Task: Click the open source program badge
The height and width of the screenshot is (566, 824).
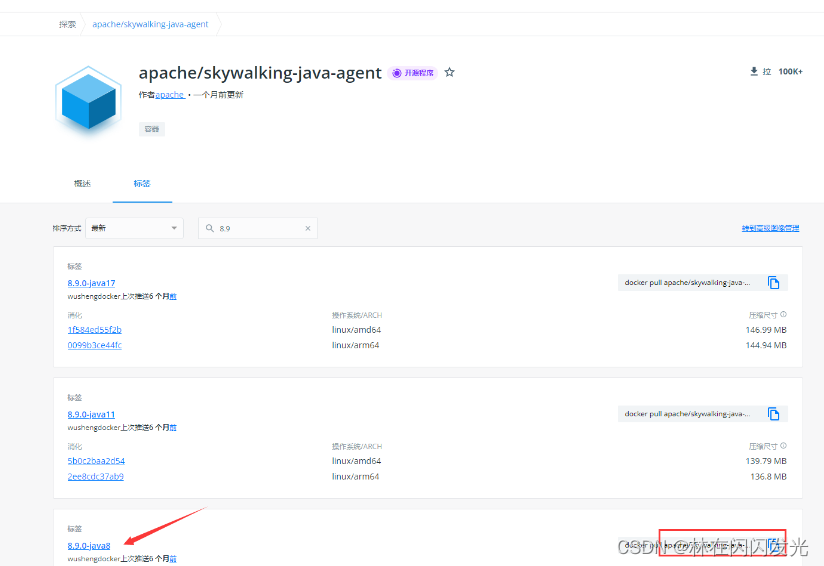Action: [x=413, y=73]
